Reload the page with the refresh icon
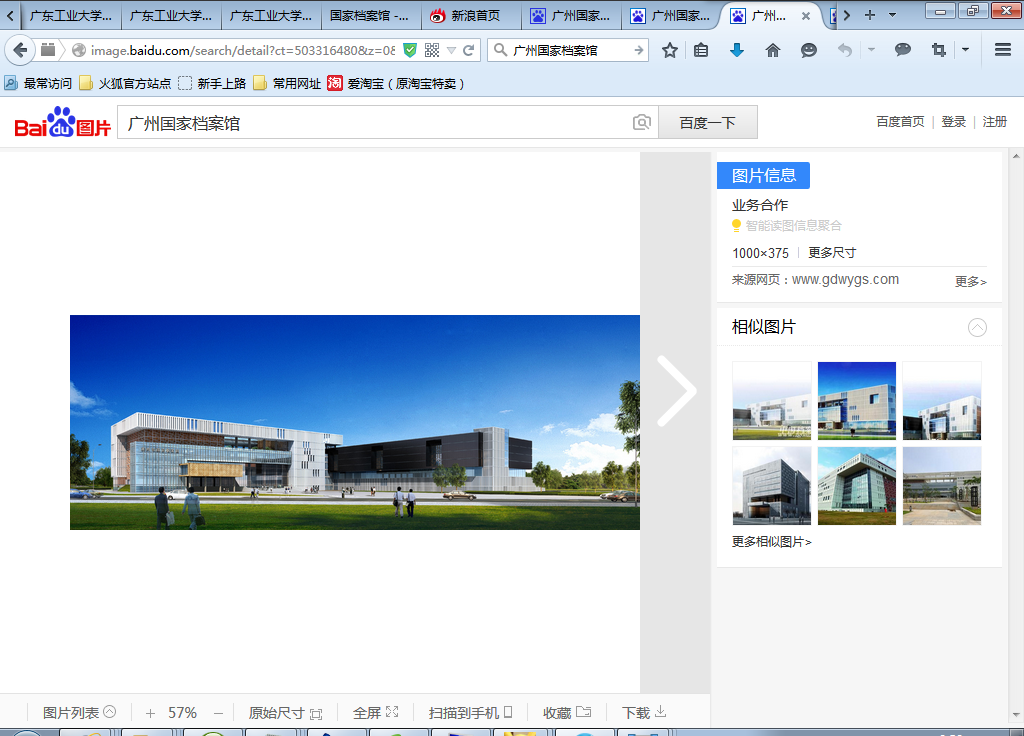Viewport: 1024px width, 736px height. pyautogui.click(x=468, y=50)
